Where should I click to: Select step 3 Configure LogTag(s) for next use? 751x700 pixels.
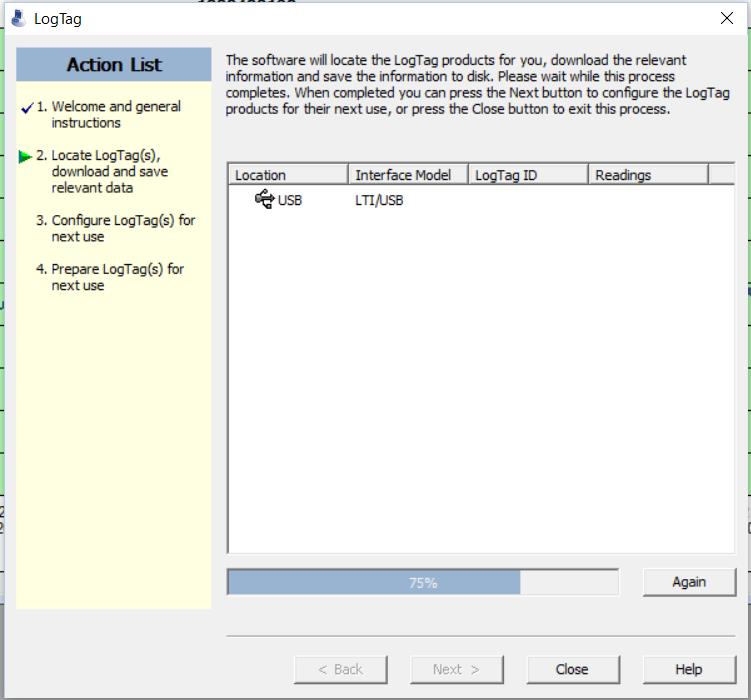[x=115, y=228]
